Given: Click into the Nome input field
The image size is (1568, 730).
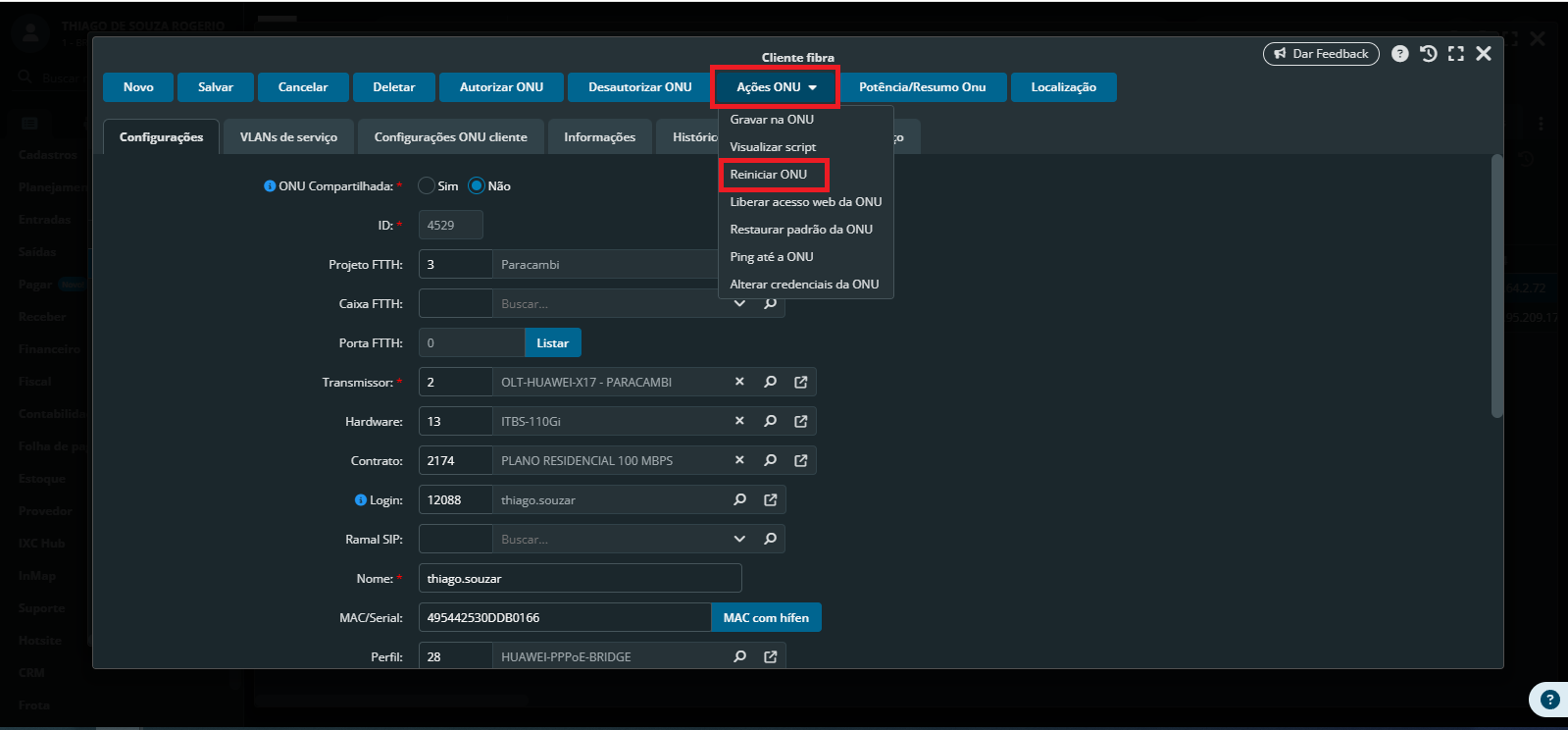Looking at the screenshot, I should tap(579, 578).
